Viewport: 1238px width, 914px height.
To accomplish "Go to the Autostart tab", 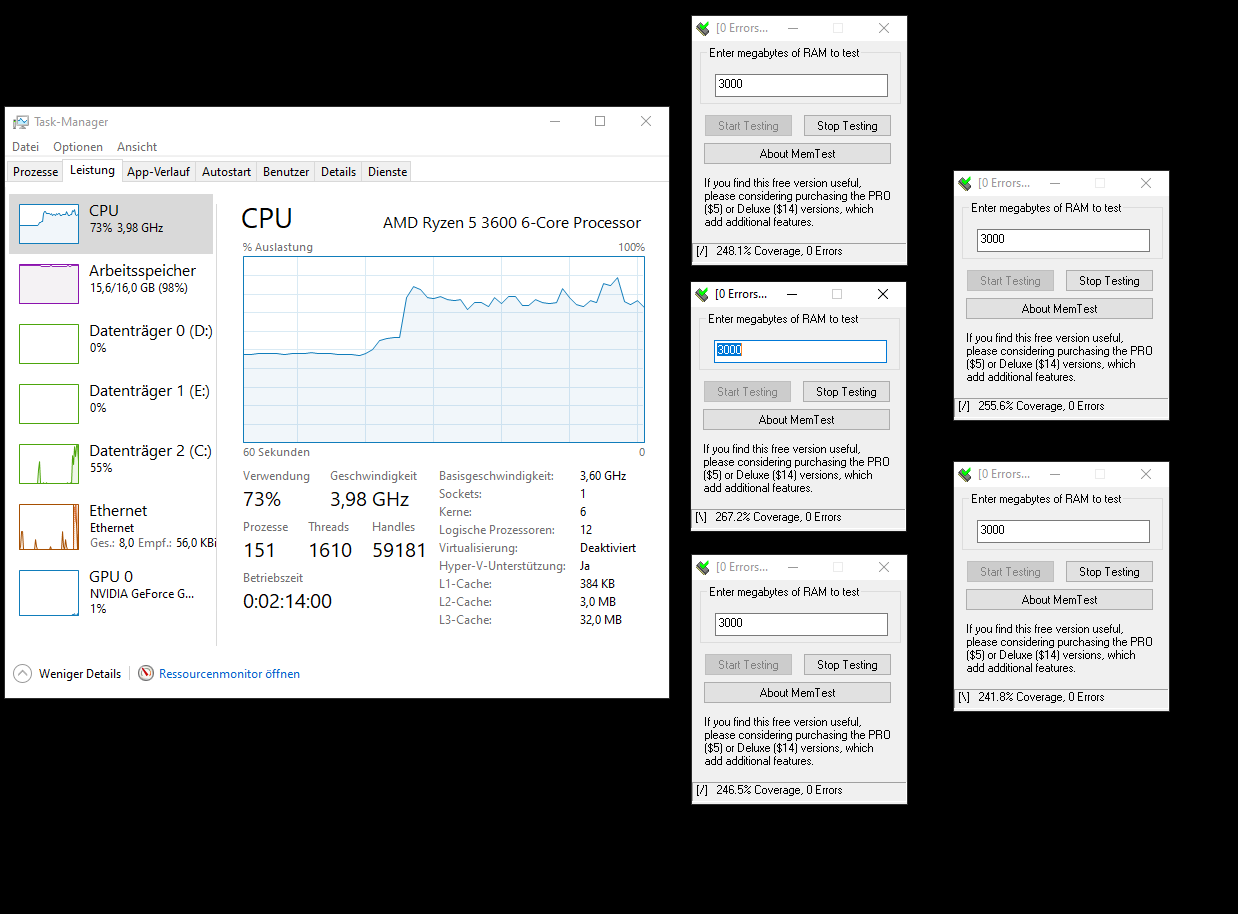I will pos(226,172).
